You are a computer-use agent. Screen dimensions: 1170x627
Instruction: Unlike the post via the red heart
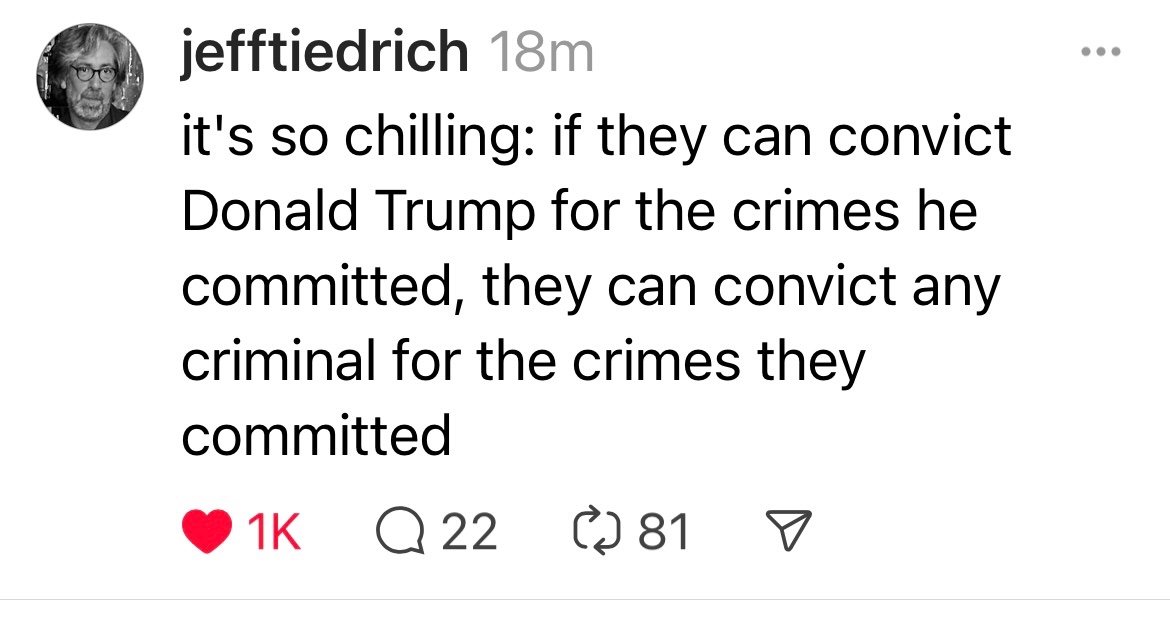point(207,531)
